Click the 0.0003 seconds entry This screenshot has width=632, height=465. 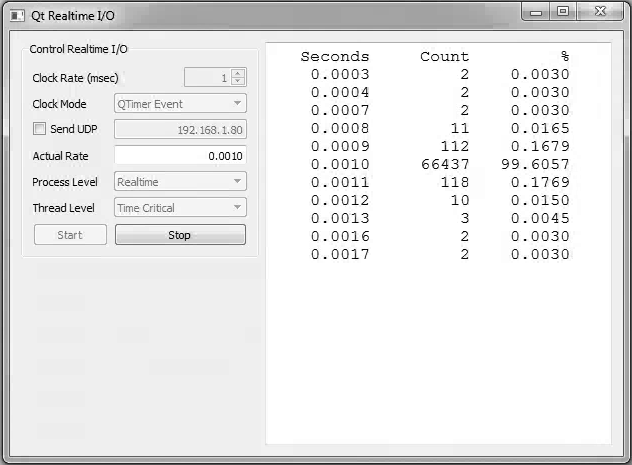tap(340, 75)
